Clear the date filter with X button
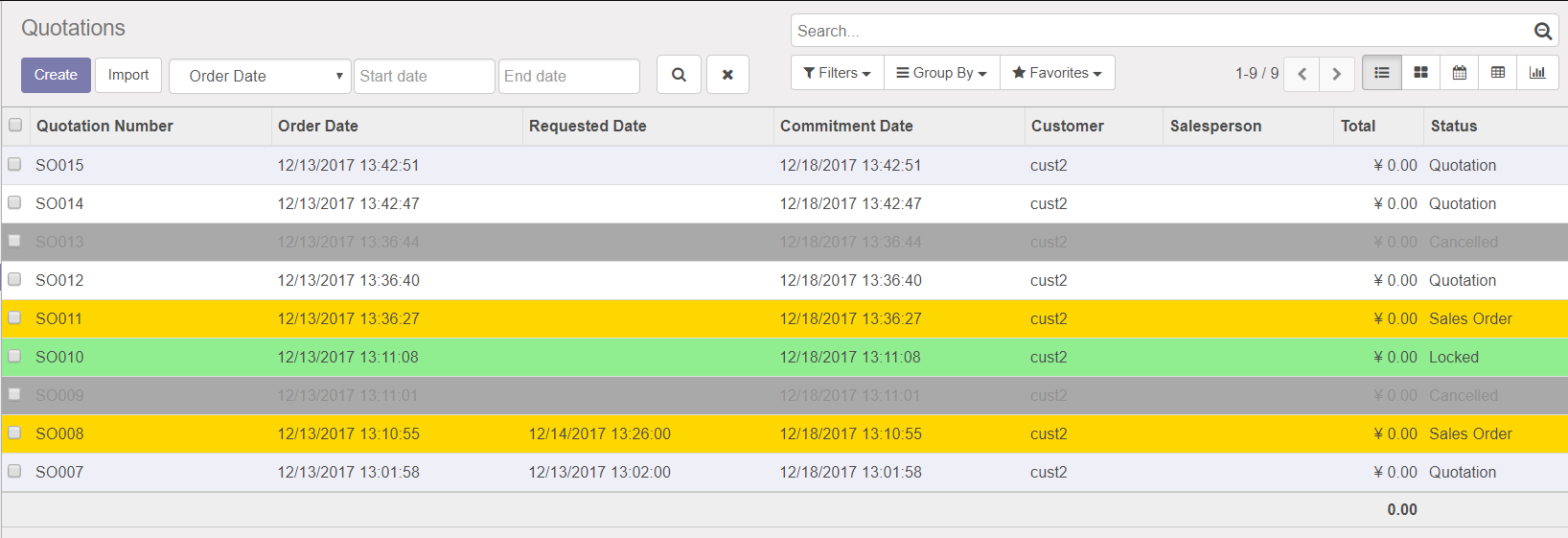This screenshot has width=1568, height=538. [727, 75]
